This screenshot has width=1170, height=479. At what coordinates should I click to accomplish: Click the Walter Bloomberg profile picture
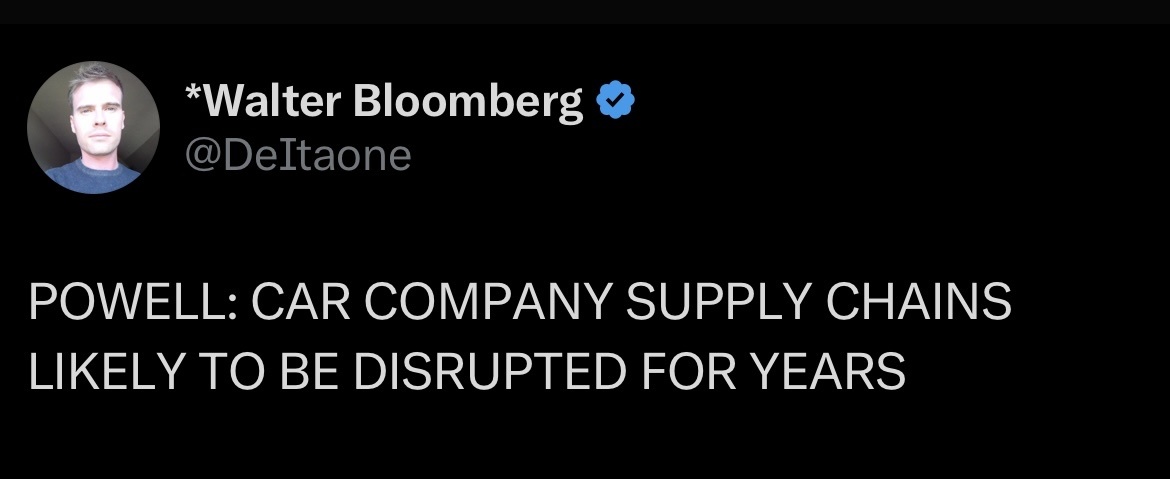point(93,127)
